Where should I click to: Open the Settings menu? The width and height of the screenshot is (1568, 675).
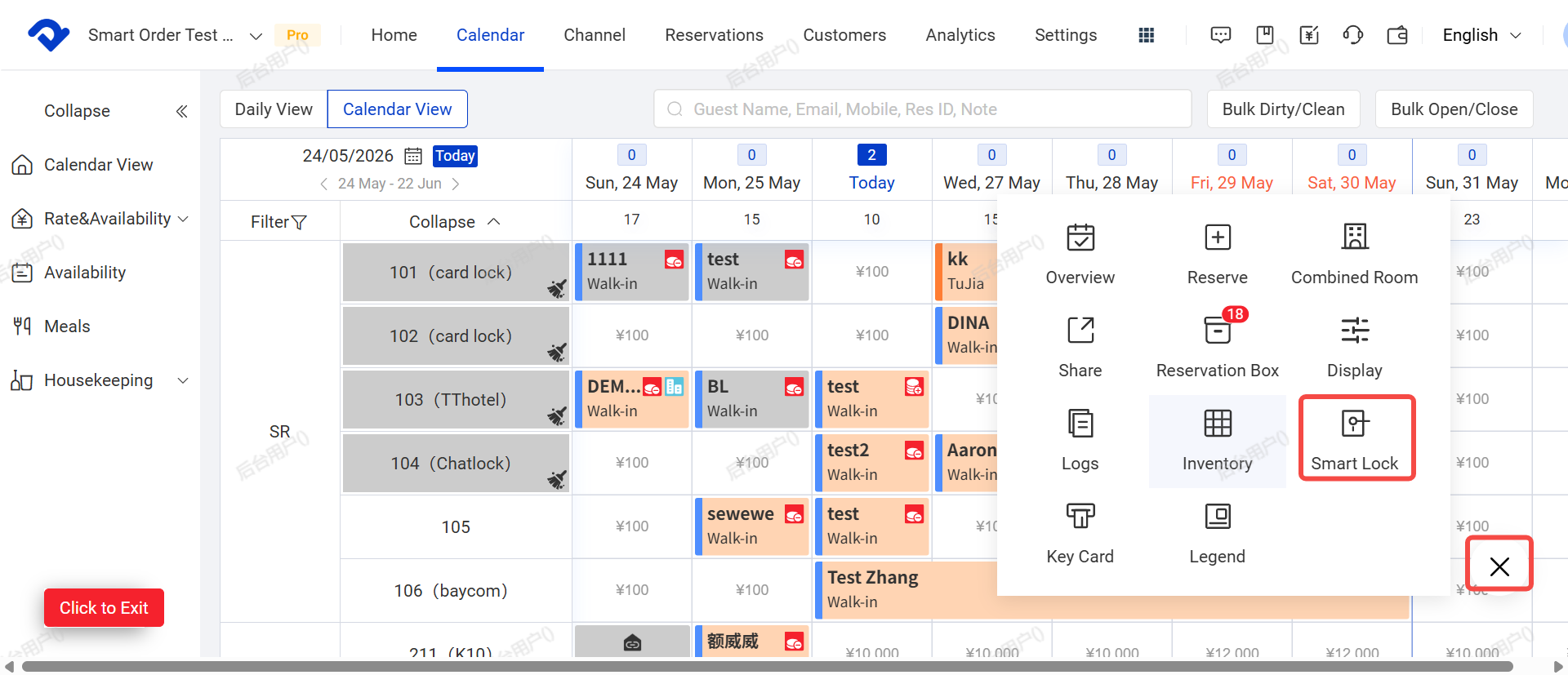click(1066, 35)
